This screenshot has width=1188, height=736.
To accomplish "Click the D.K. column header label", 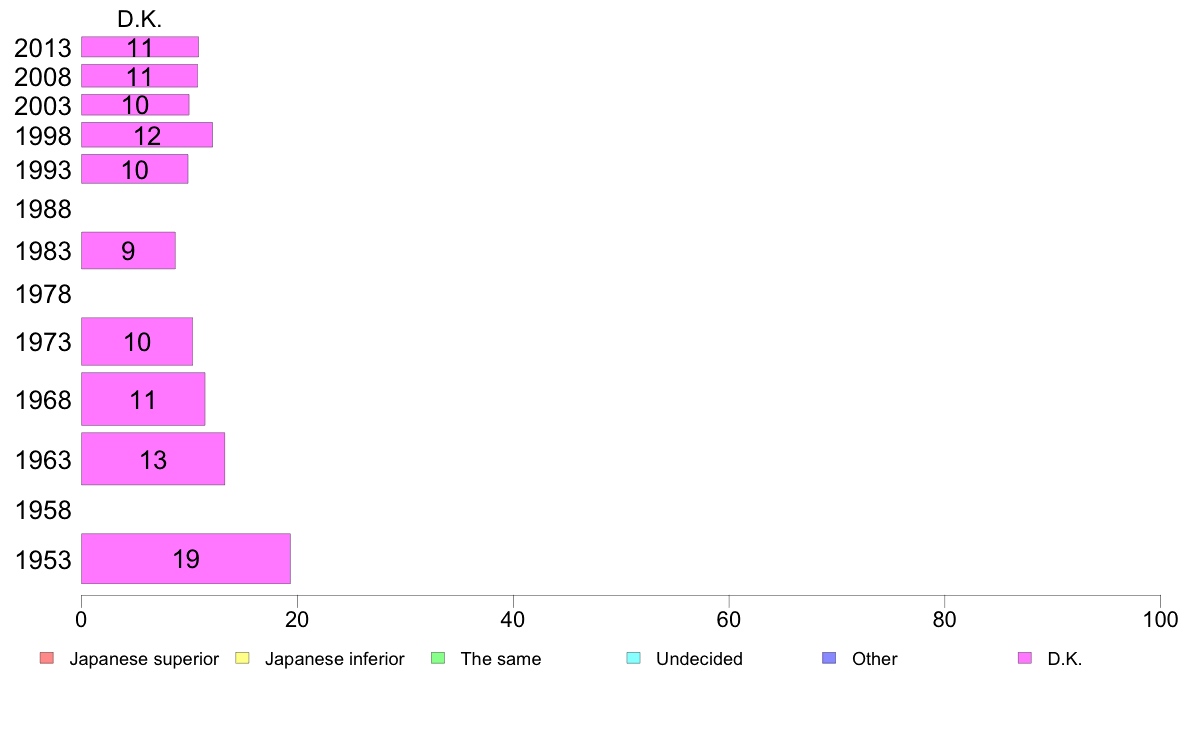I will [139, 19].
